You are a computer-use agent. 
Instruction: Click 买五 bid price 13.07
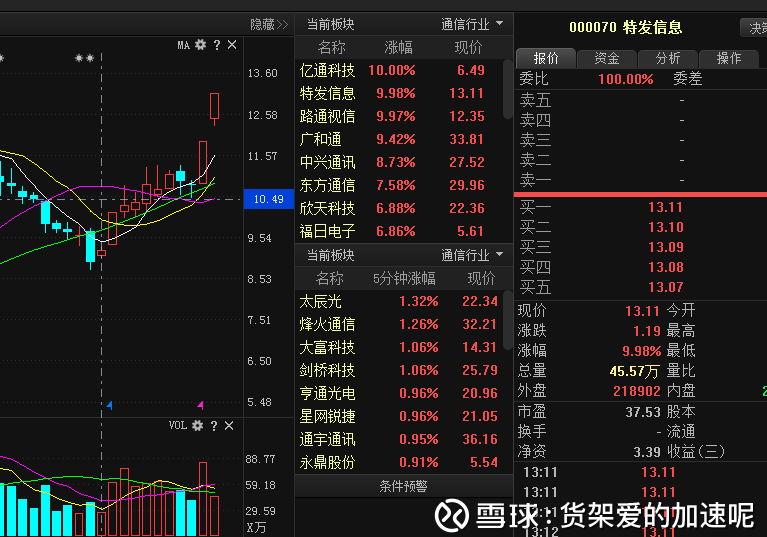[x=665, y=288]
